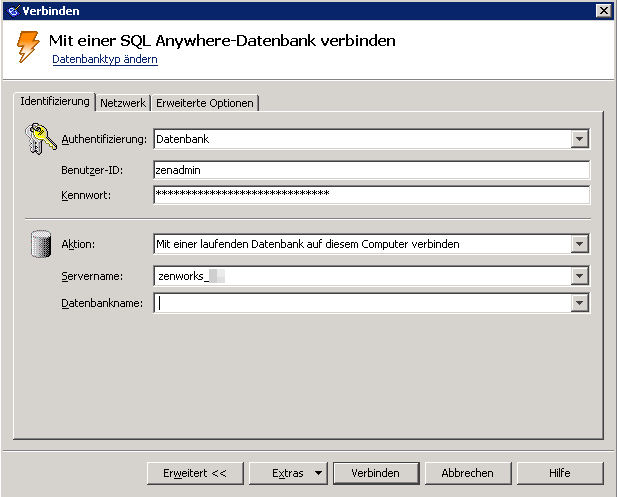
Task: Focus the Kennwort password field
Action: (x=371, y=195)
